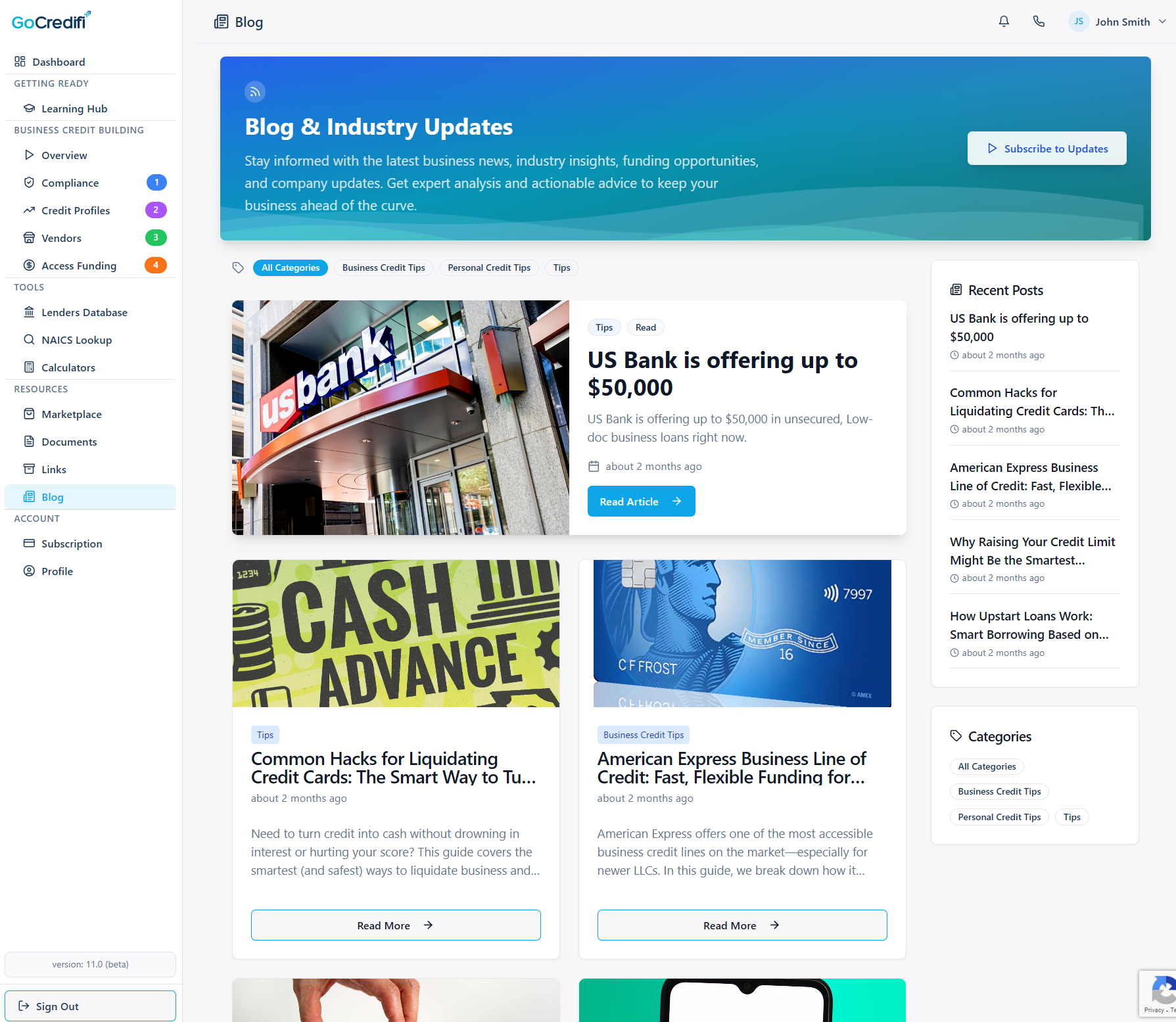
Task: Click the RSS feed icon in the banner
Action: point(255,91)
